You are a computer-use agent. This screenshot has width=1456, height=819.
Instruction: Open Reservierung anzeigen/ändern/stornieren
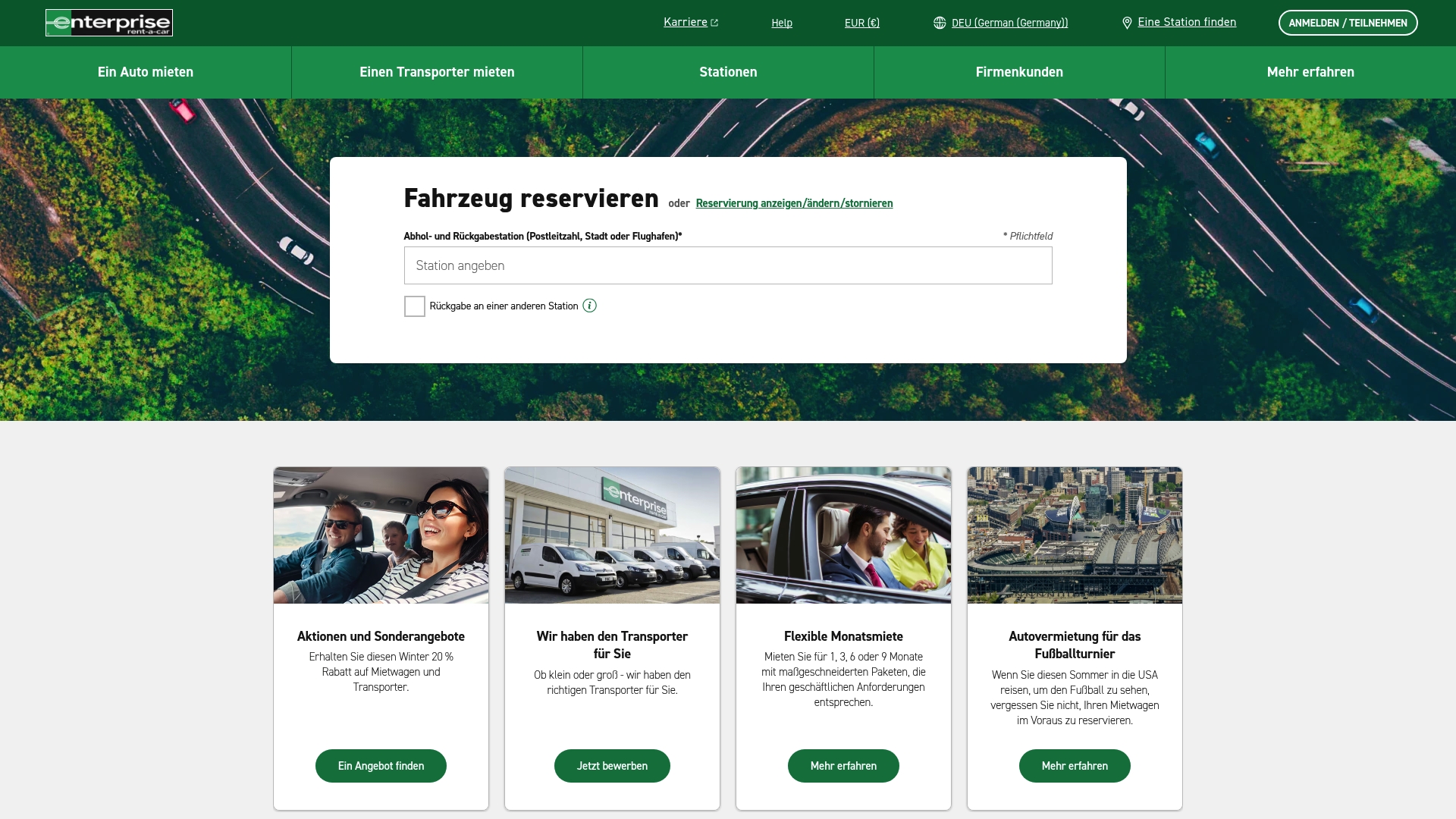(794, 203)
